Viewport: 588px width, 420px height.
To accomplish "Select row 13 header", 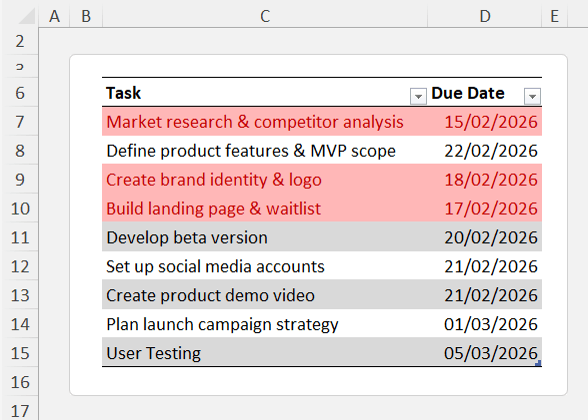I will pyautogui.click(x=20, y=295).
